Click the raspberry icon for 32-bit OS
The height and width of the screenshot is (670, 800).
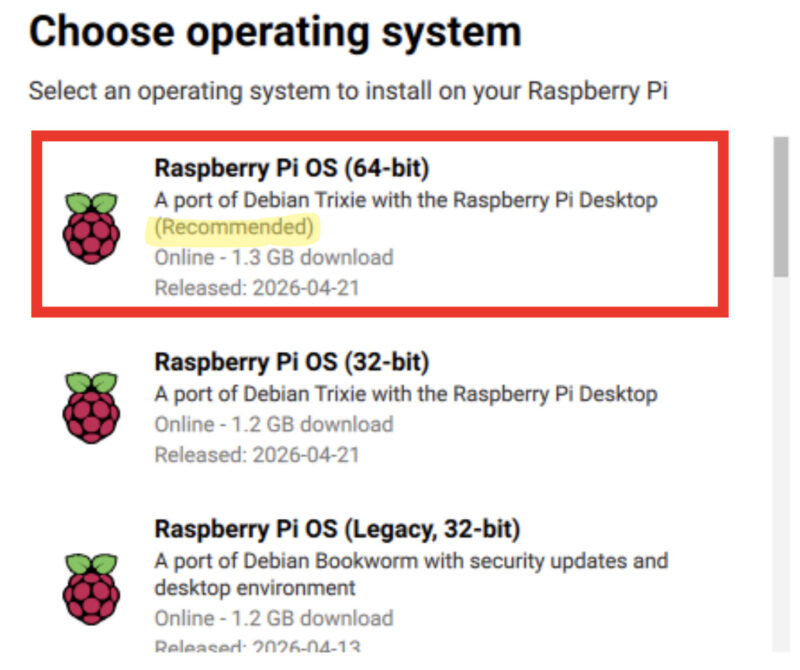[91, 407]
